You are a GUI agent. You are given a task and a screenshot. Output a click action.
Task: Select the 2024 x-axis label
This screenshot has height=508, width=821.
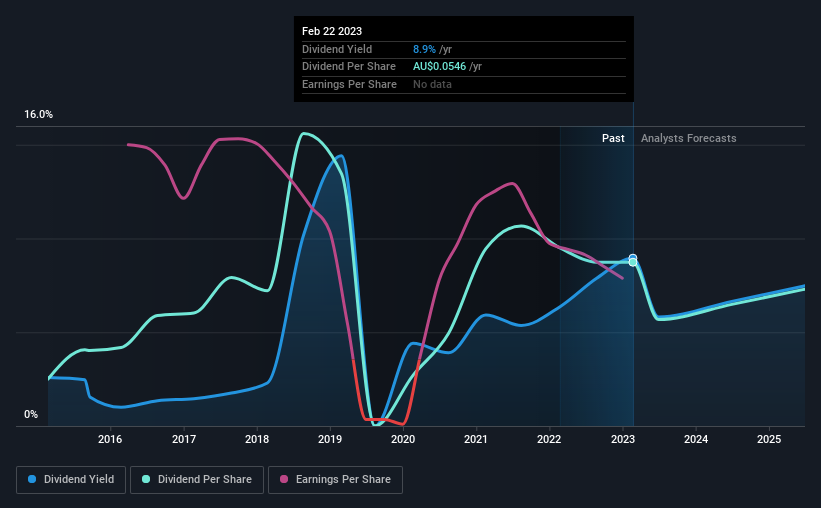coord(696,439)
